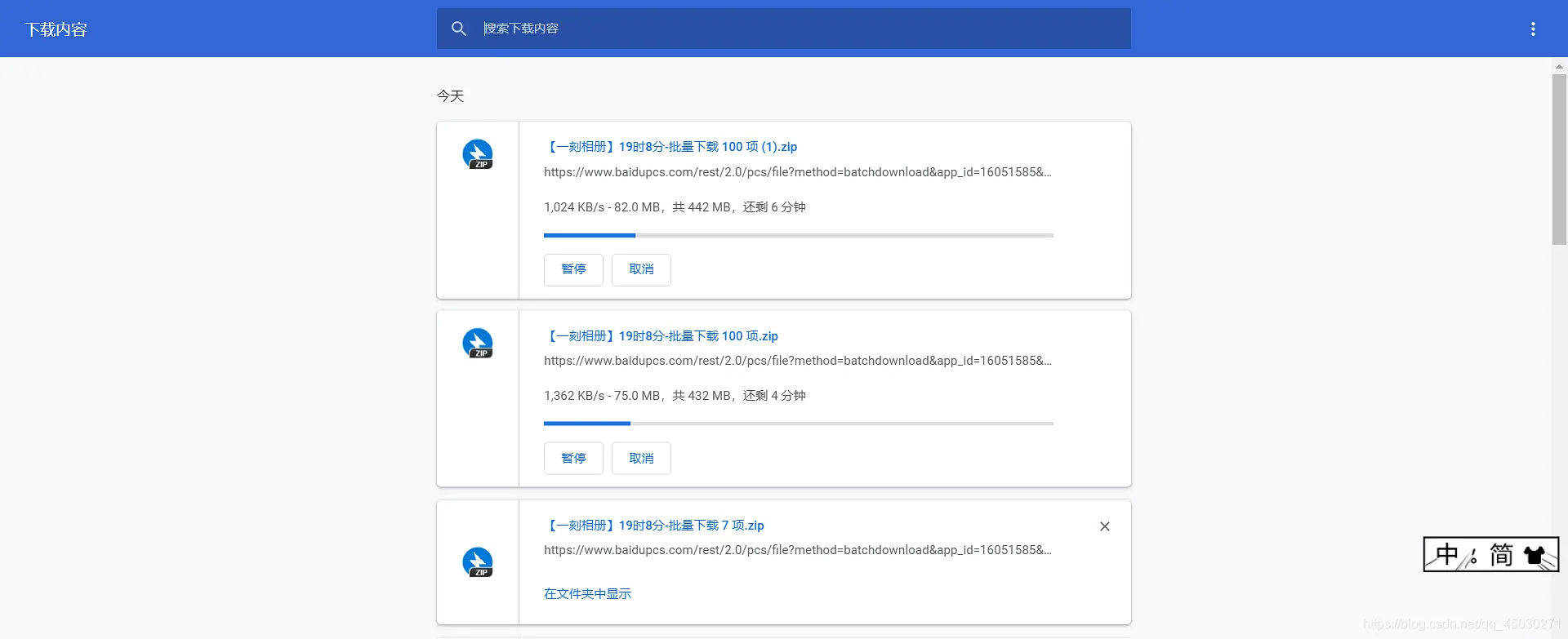Image resolution: width=1568 pixels, height=639 pixels.
Task: Click the 中 input method indicator
Action: [x=1446, y=555]
